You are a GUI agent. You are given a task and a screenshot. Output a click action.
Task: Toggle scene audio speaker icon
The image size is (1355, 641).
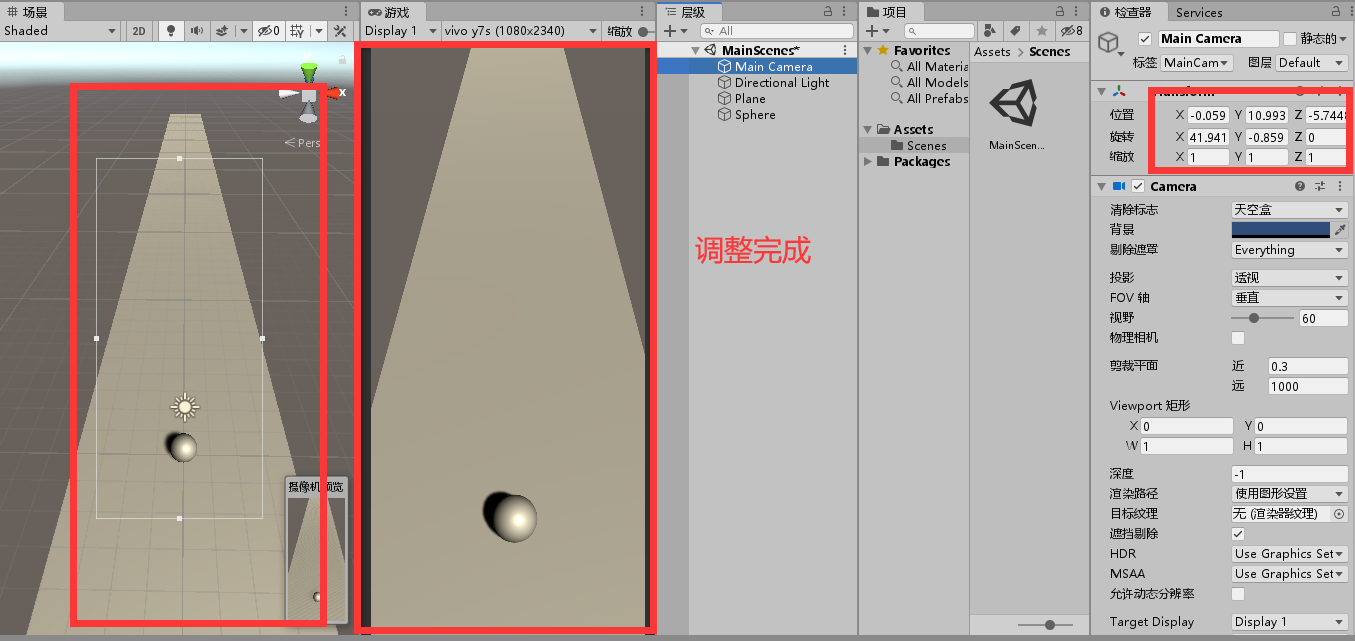196,31
